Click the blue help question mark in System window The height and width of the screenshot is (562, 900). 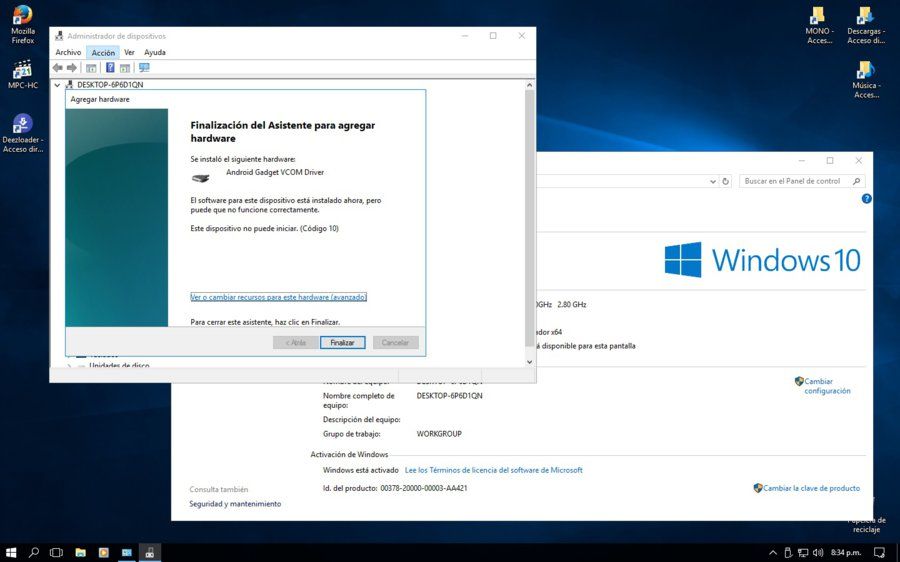[866, 199]
